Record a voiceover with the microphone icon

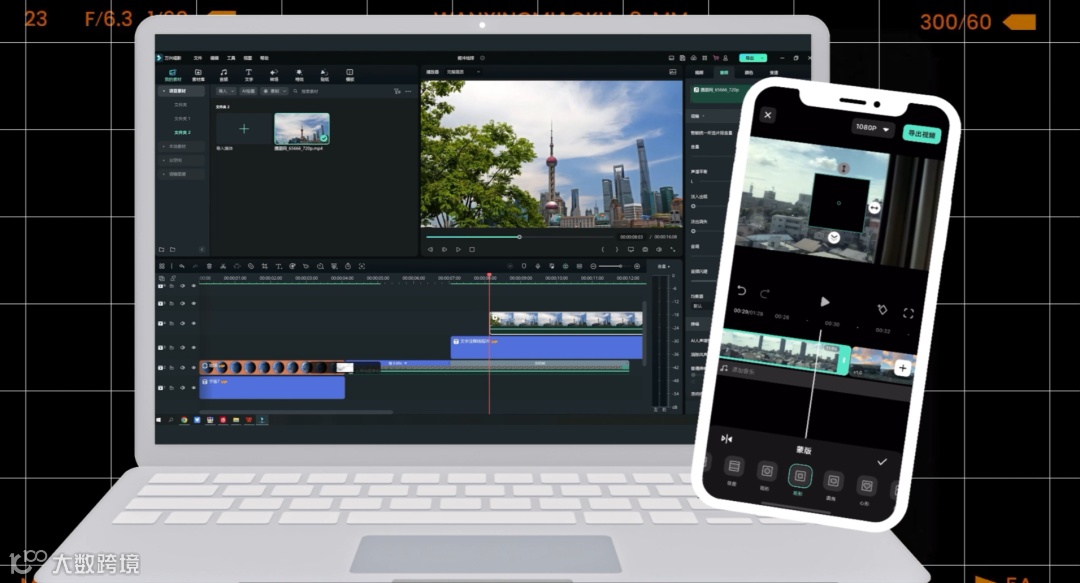[538, 266]
